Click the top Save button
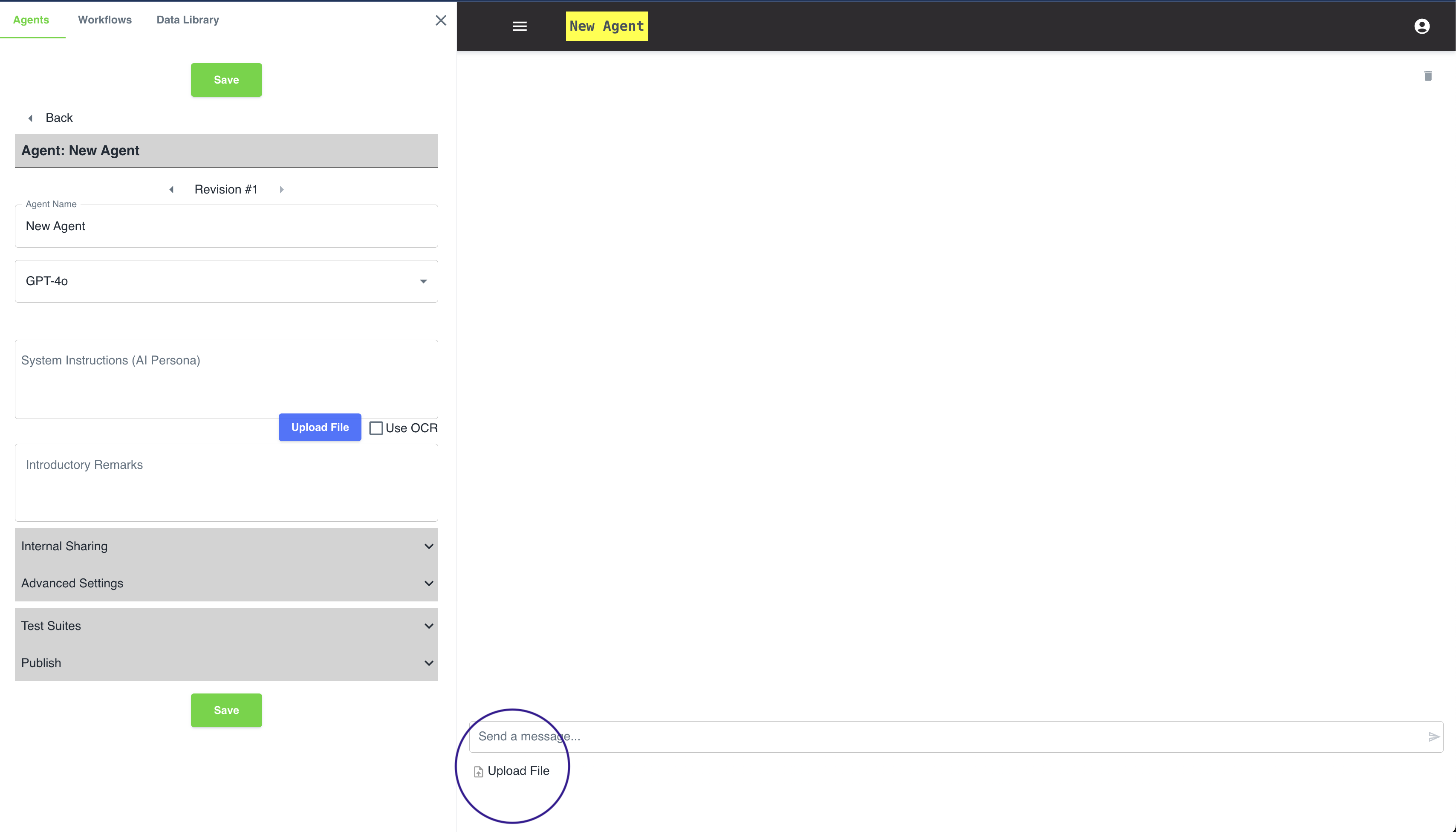Screen dimensions: 1456x832 coord(226,80)
